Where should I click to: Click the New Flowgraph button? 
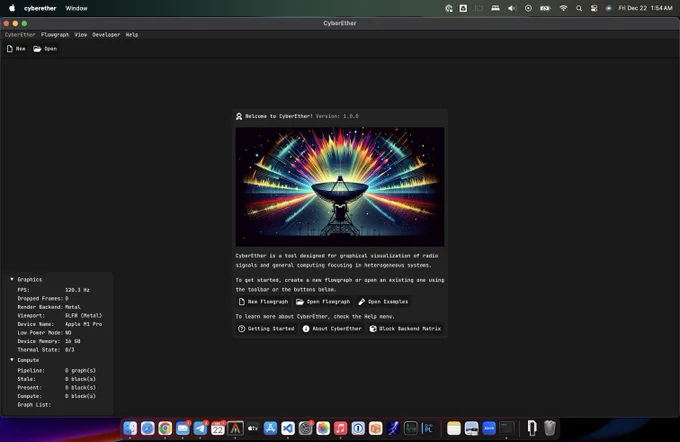263,301
